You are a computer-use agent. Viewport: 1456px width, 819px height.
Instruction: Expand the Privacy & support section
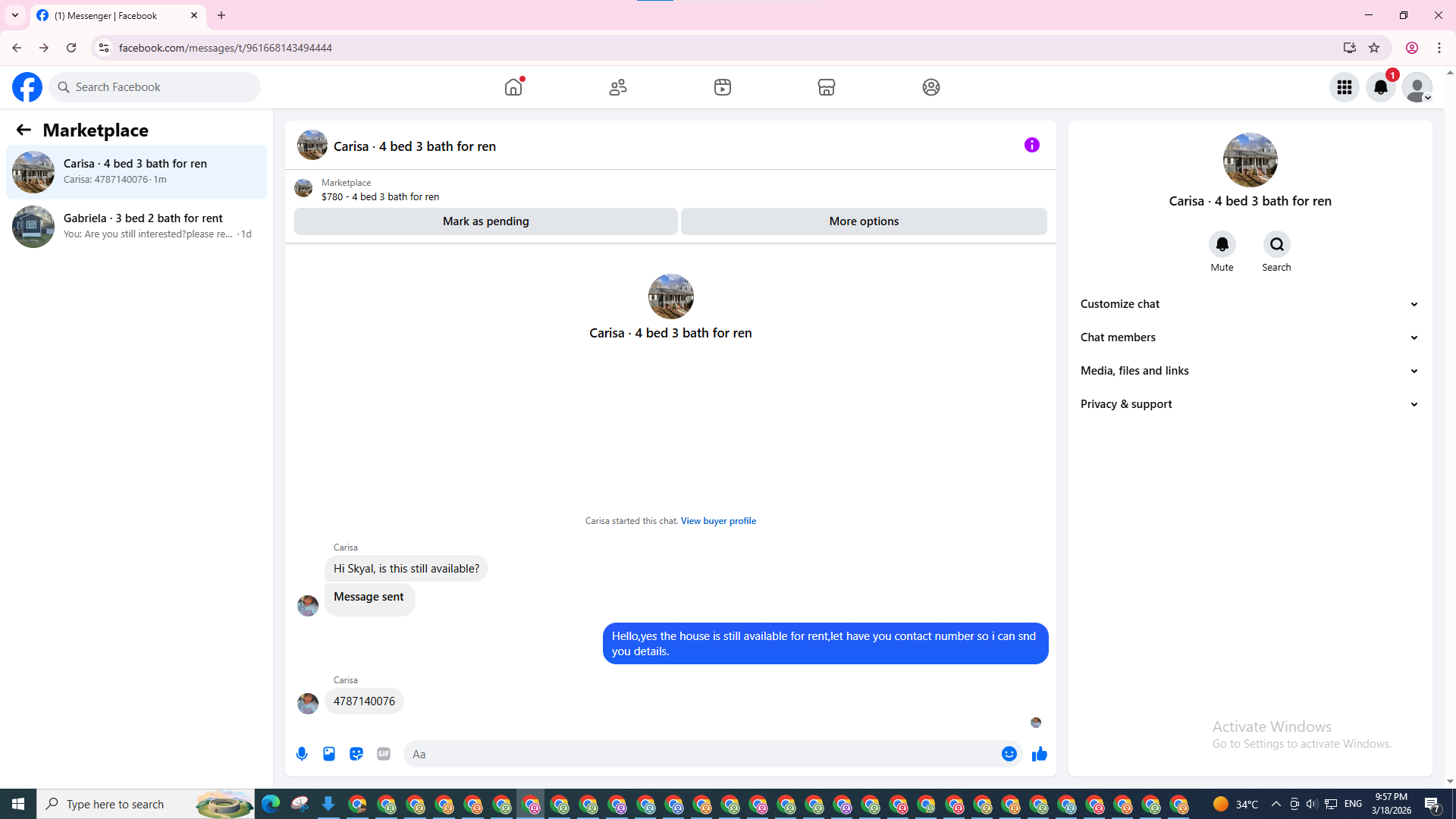[x=1249, y=404]
